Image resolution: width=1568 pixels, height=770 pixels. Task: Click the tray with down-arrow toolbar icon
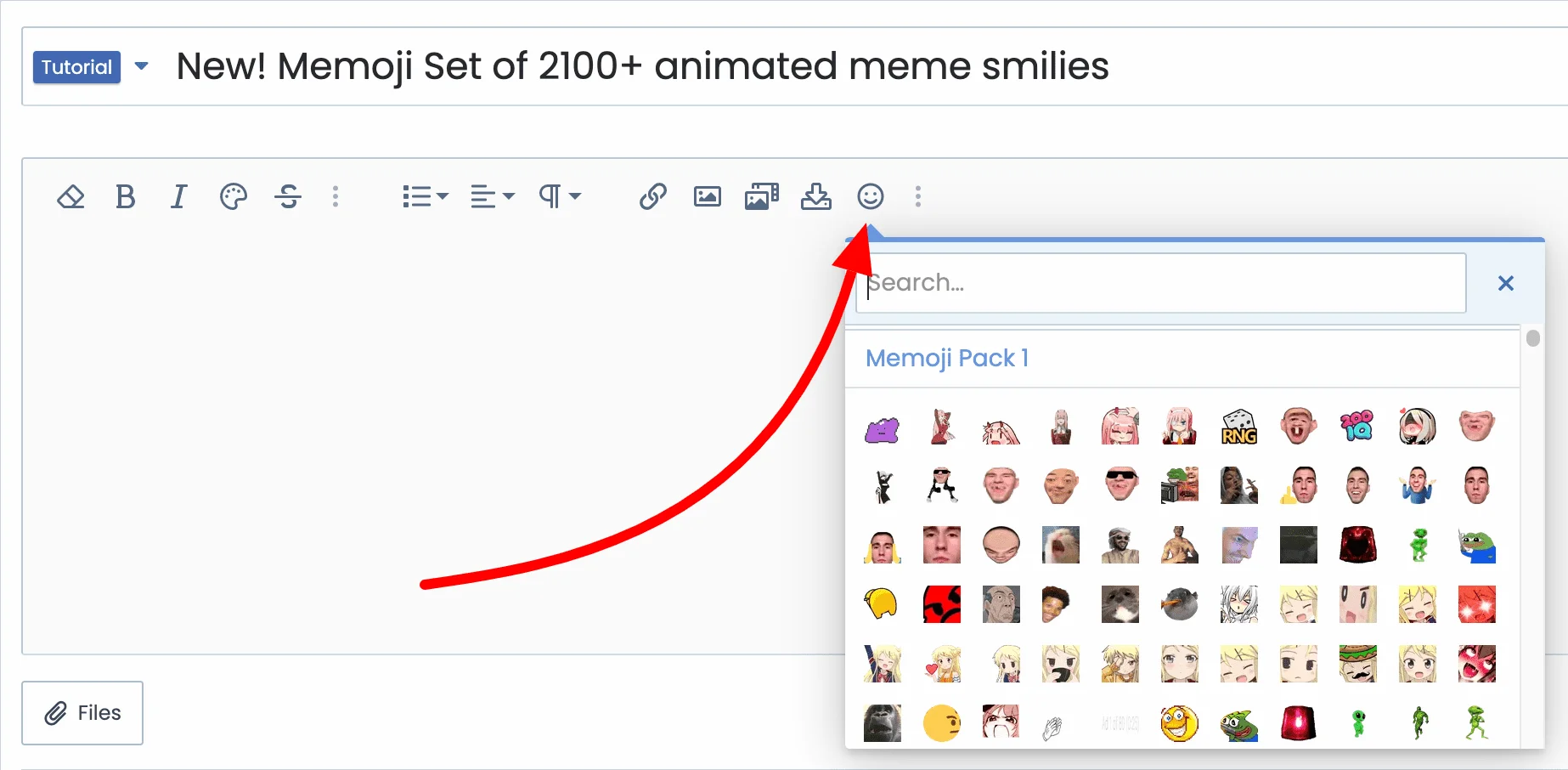pyautogui.click(x=816, y=197)
